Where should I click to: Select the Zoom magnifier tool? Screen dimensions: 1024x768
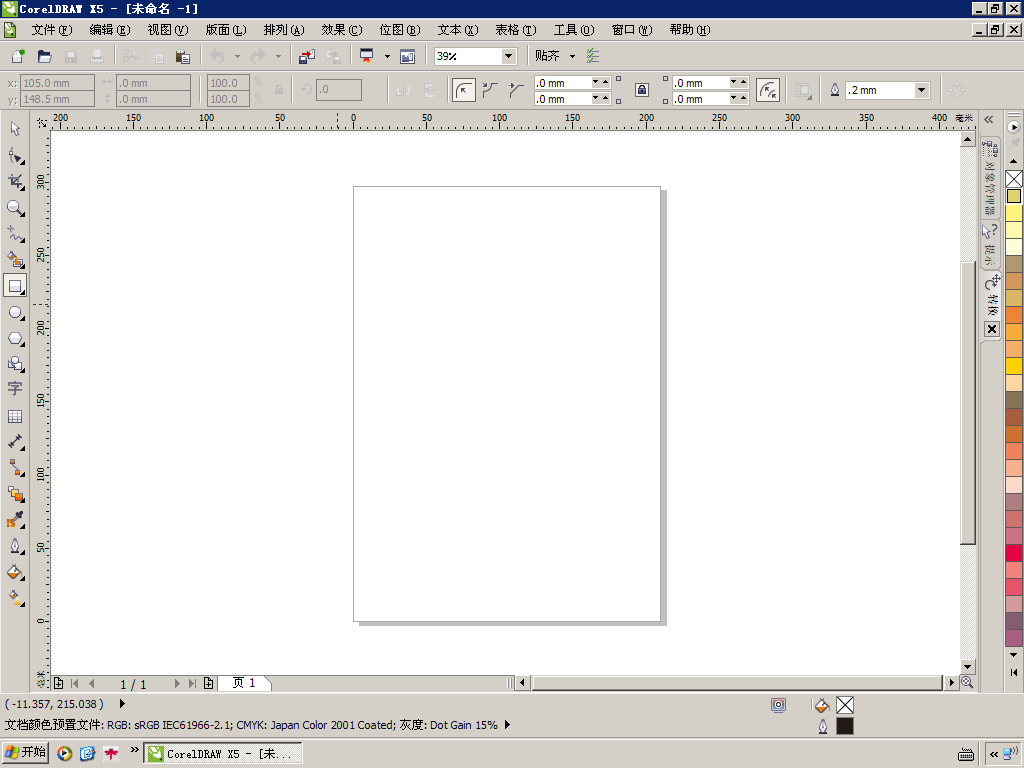(15, 208)
